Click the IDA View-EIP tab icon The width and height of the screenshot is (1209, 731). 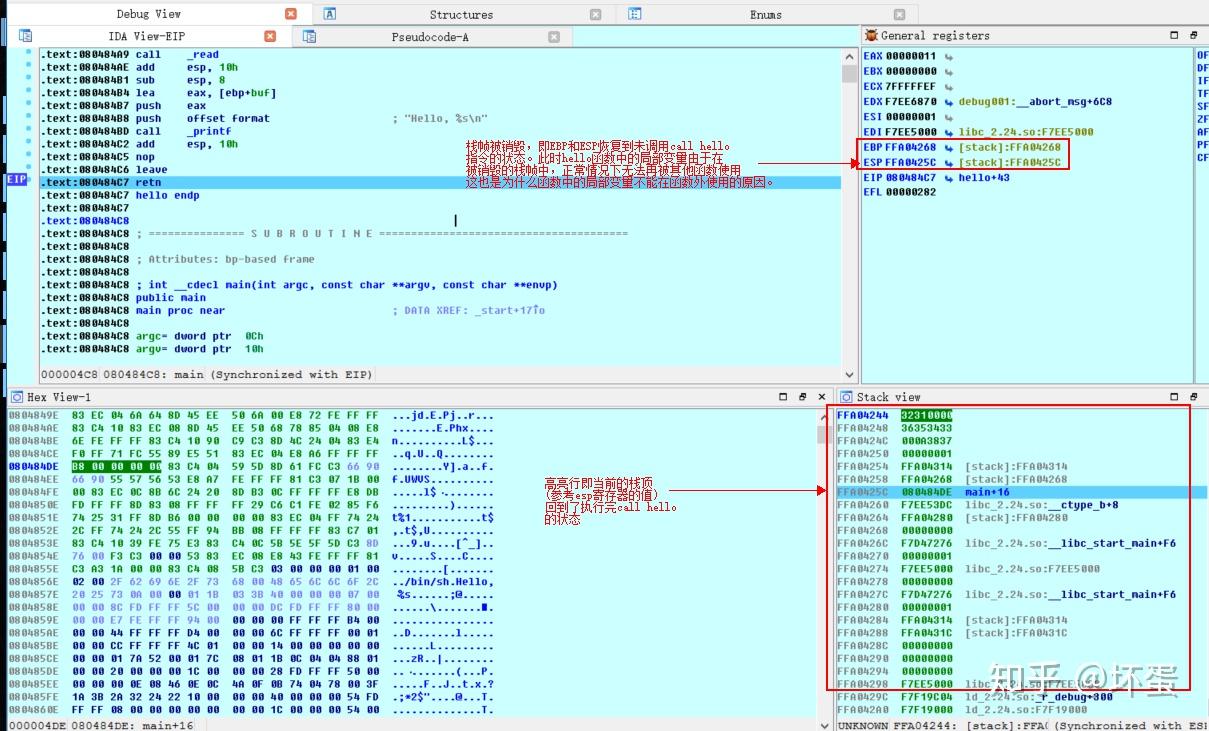tap(23, 35)
